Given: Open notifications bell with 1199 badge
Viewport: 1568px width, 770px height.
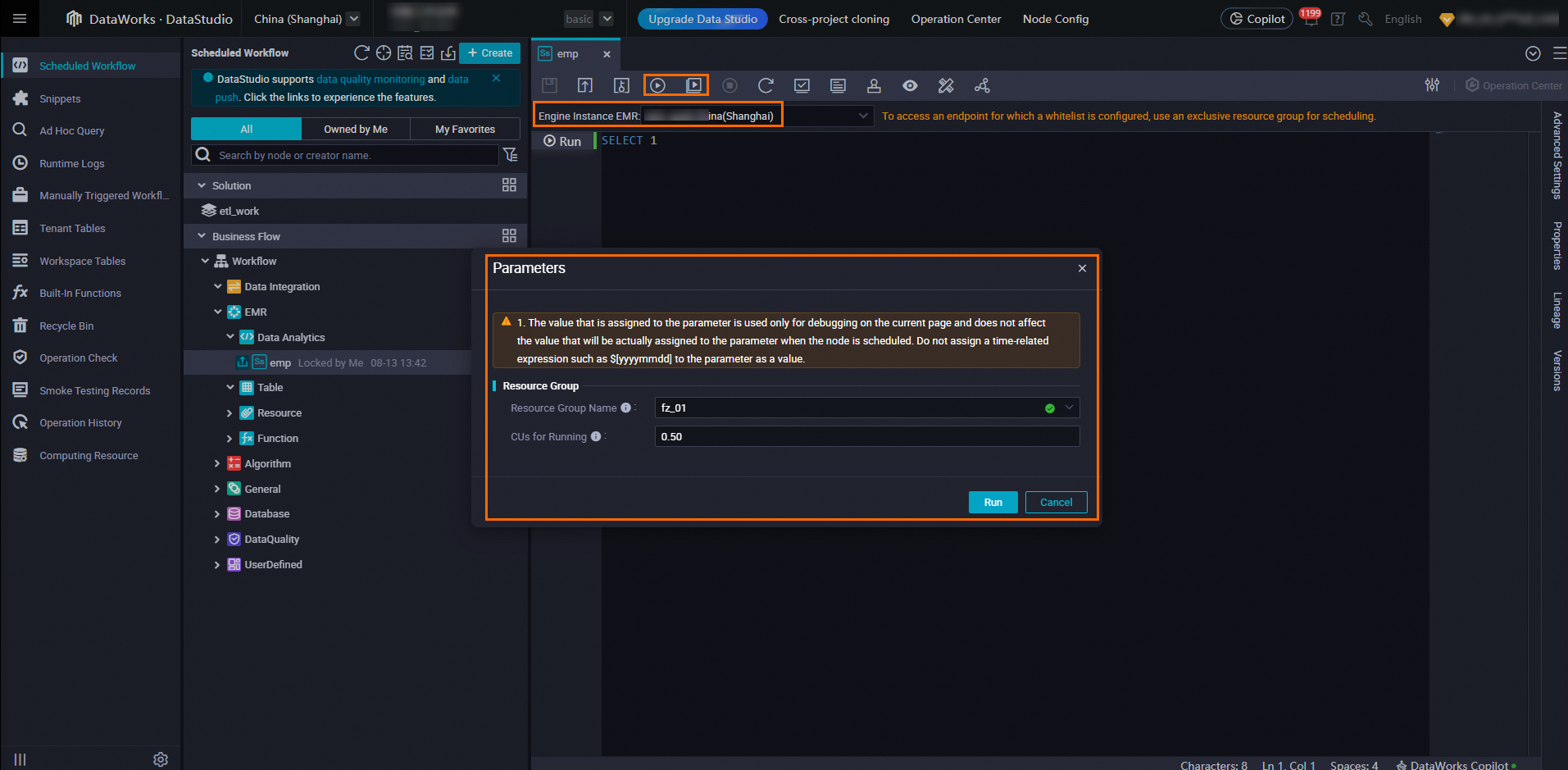Looking at the screenshot, I should click(1310, 18).
